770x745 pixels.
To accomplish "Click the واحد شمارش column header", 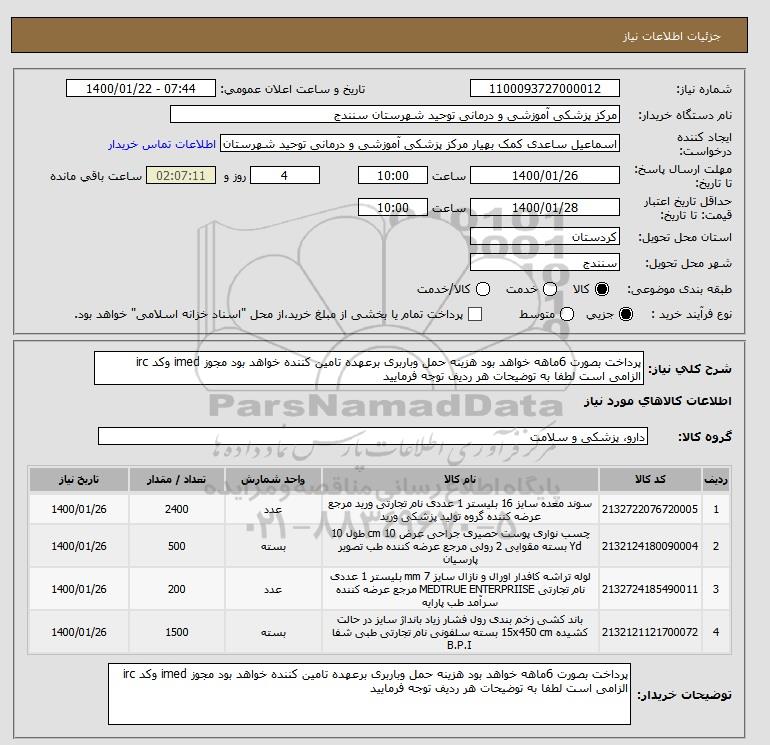I will point(273,480).
